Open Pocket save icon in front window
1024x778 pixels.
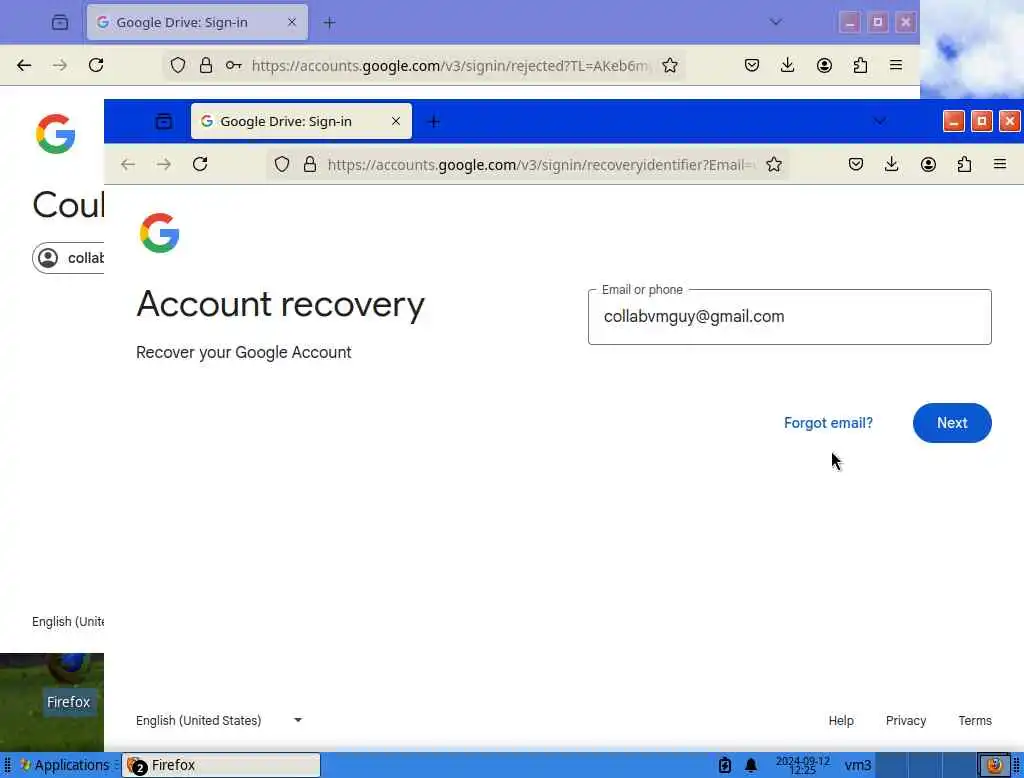click(856, 164)
